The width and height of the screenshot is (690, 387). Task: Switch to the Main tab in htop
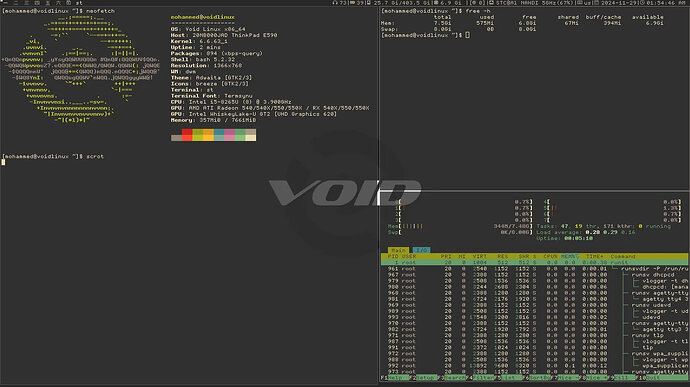[398, 250]
